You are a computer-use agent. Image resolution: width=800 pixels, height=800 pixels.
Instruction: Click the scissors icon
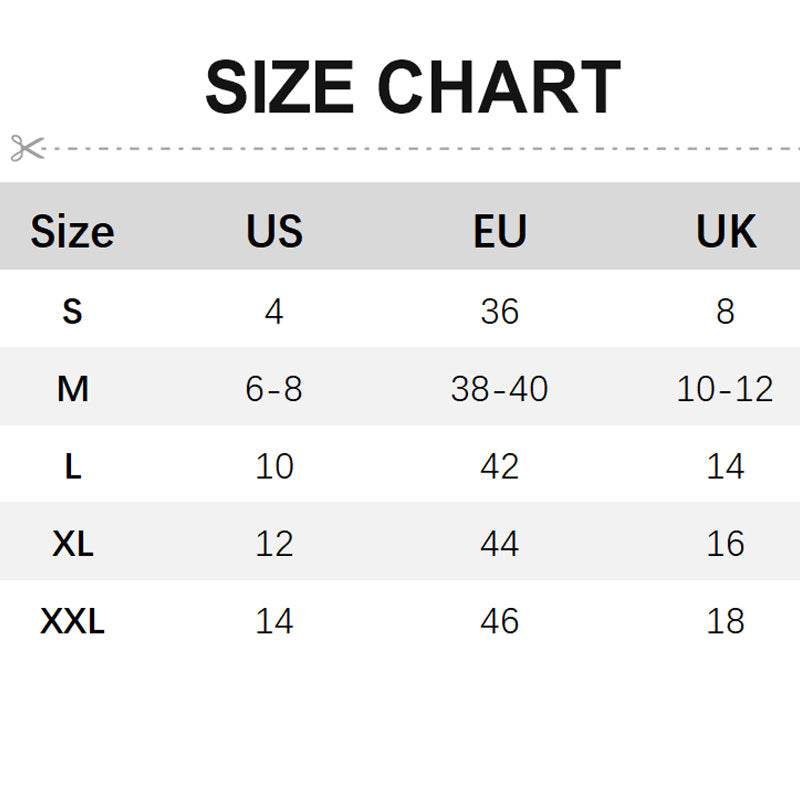(28, 148)
